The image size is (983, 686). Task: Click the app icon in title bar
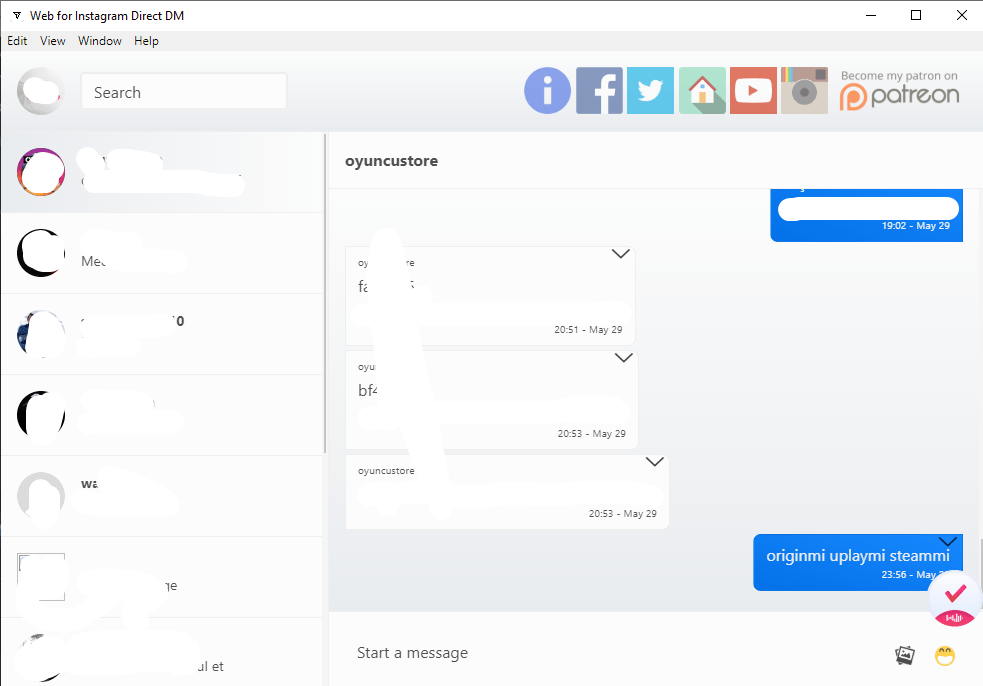[17, 16]
